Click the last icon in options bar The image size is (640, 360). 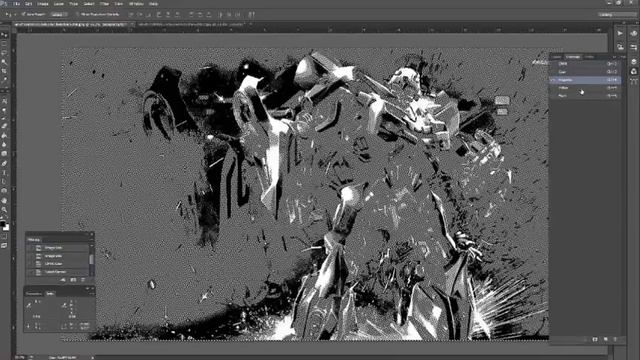coord(251,14)
